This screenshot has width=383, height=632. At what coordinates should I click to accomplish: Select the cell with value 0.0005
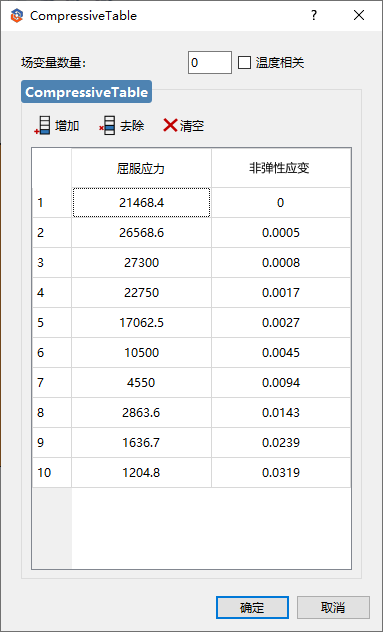[x=281, y=233]
